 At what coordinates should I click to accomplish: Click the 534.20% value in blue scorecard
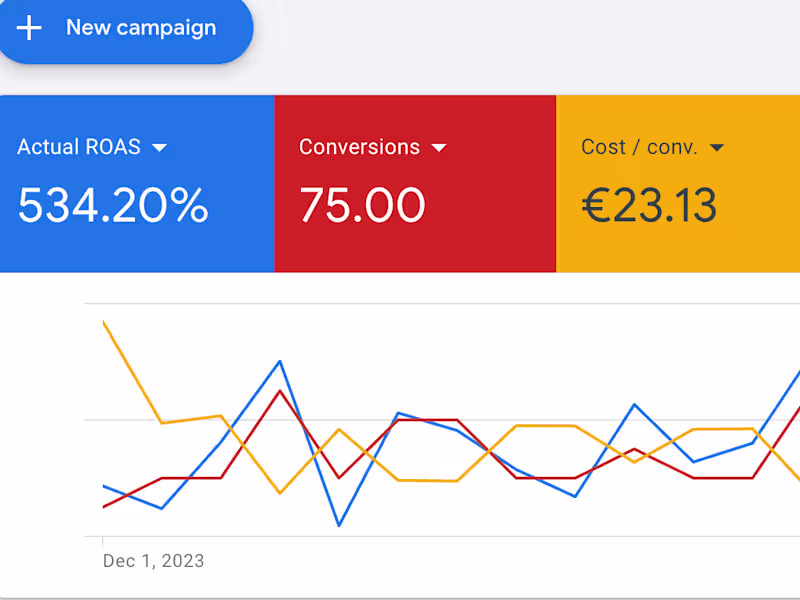[x=113, y=206]
